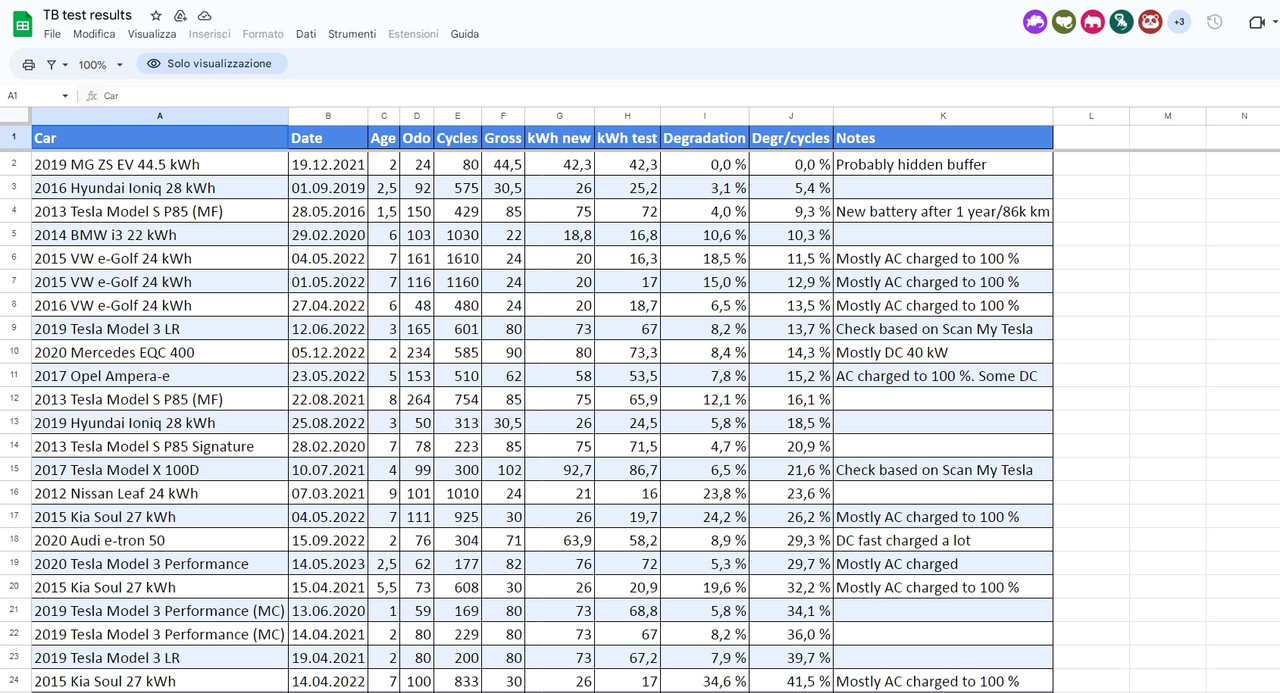Star the TB test results document
This screenshot has height=693, width=1280.
pyautogui.click(x=156, y=15)
